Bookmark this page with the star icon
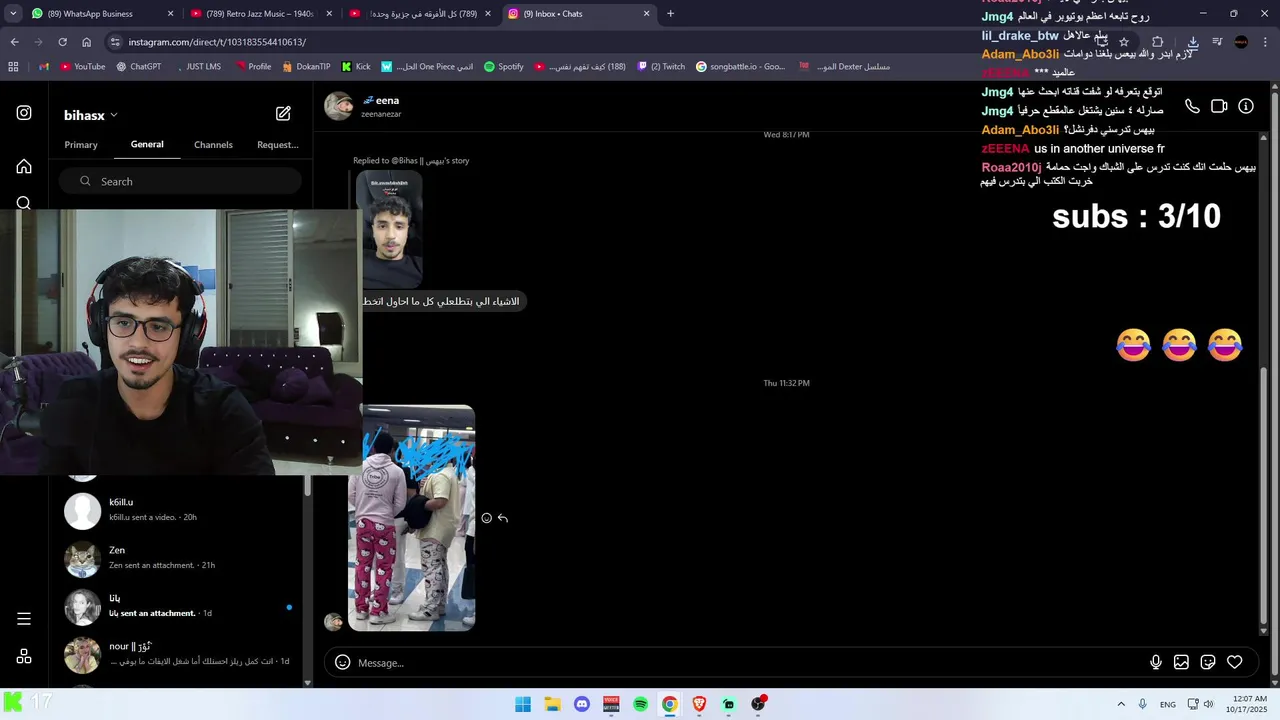The width and height of the screenshot is (1280, 720). pyautogui.click(x=1124, y=42)
